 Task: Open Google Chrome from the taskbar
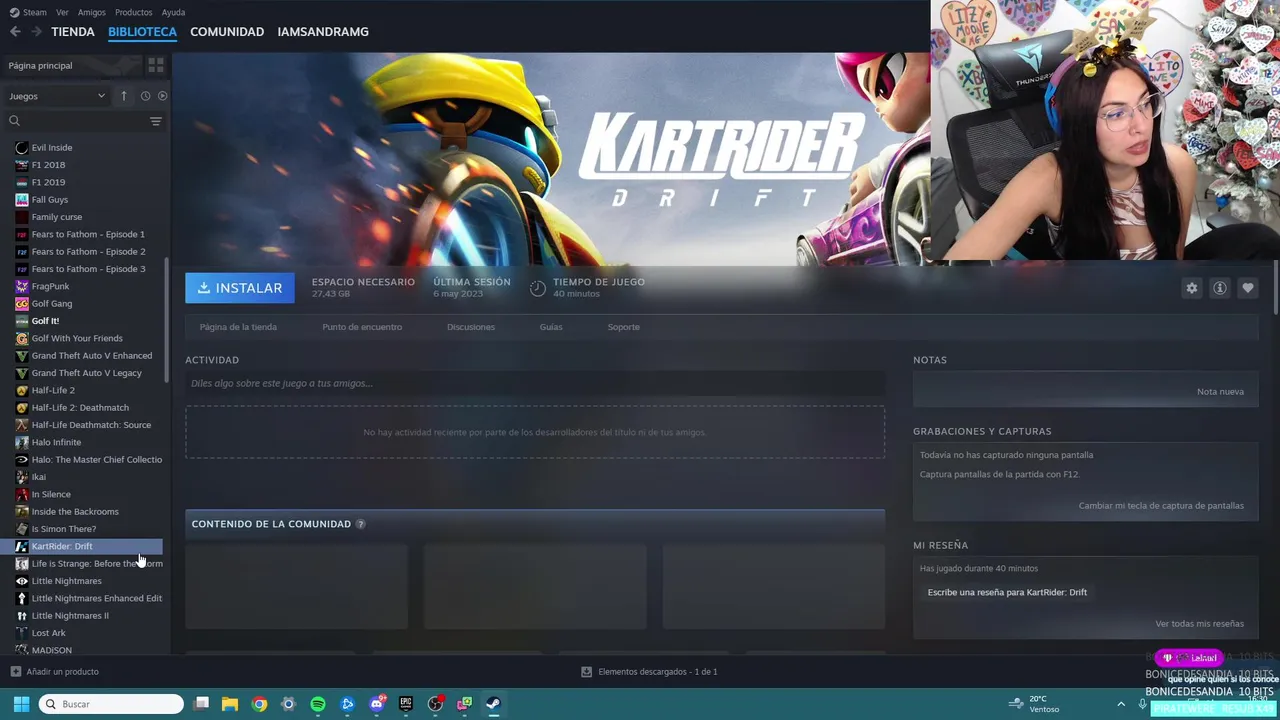260,704
